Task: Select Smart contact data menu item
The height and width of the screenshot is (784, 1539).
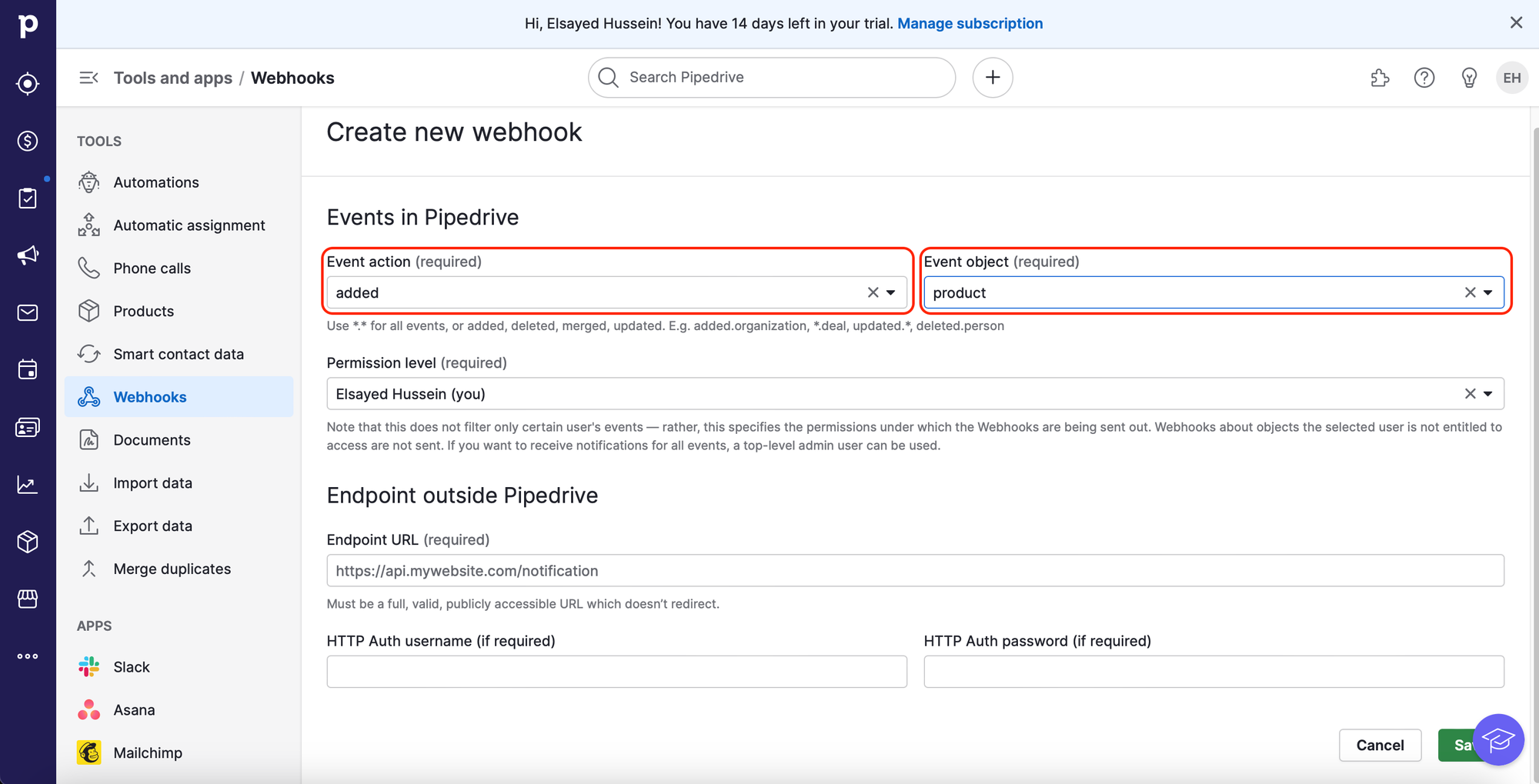Action: coord(179,354)
